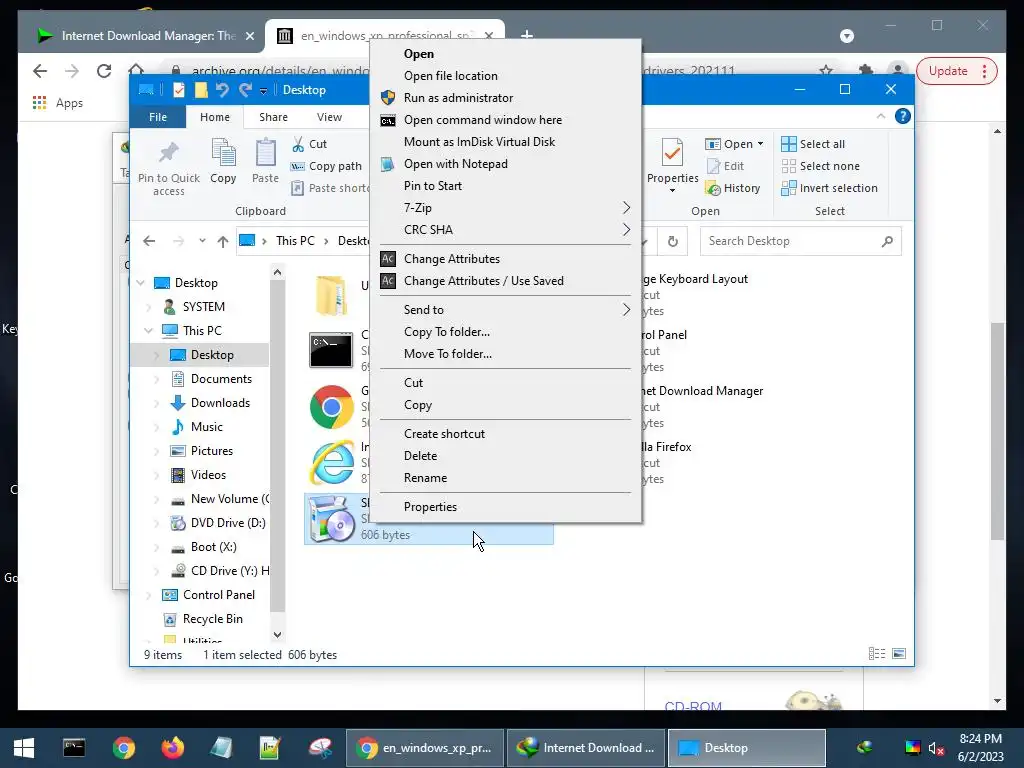Image resolution: width=1024 pixels, height=768 pixels.
Task: Click command prompt shortcut icon in list
Action: (331, 349)
